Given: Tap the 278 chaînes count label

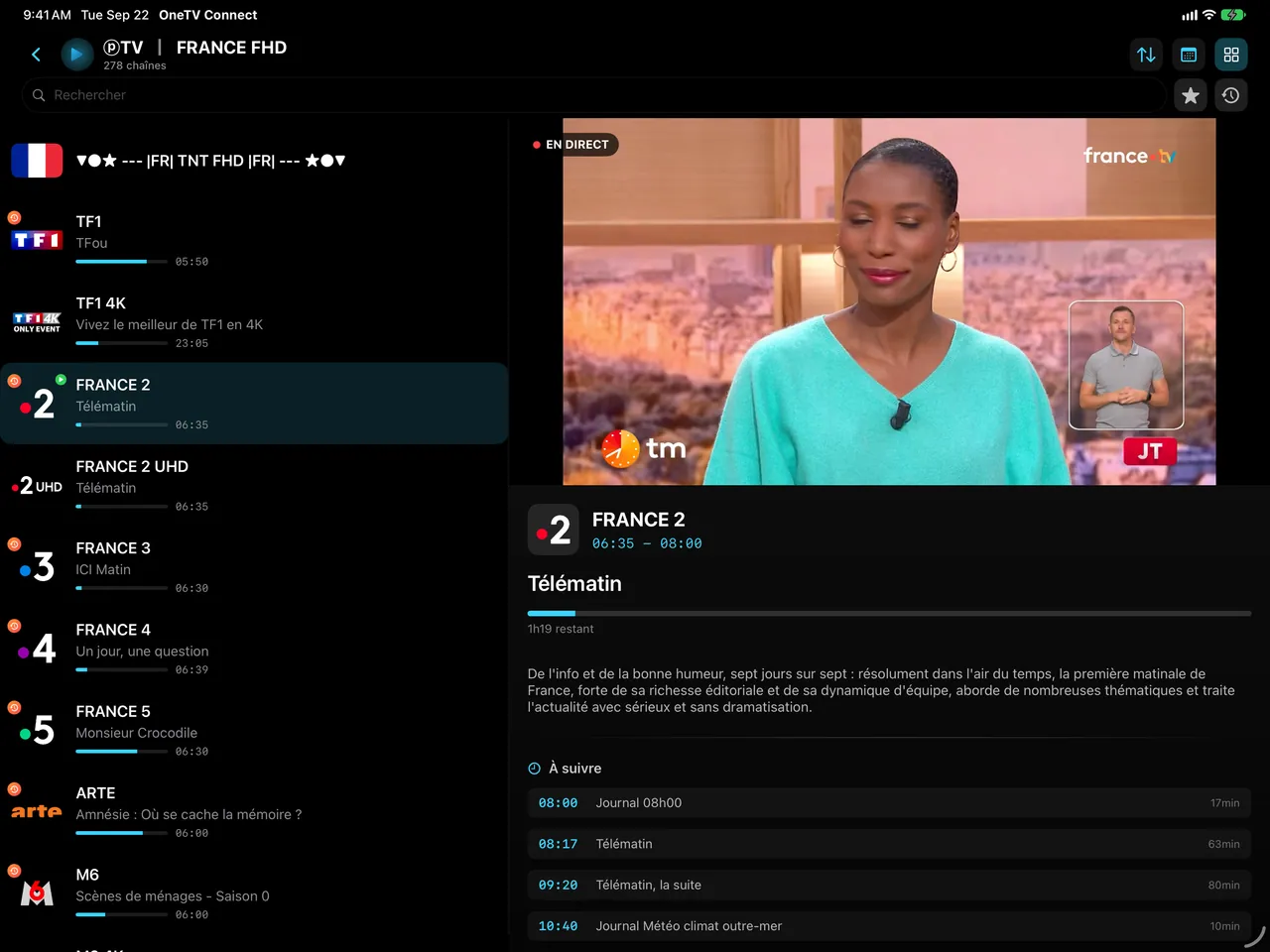Looking at the screenshot, I should (x=135, y=65).
